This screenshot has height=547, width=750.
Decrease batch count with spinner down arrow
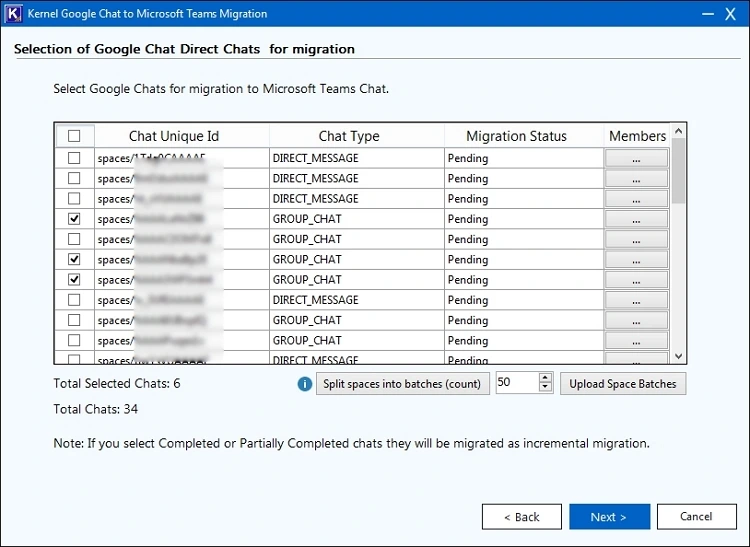pyautogui.click(x=545, y=387)
